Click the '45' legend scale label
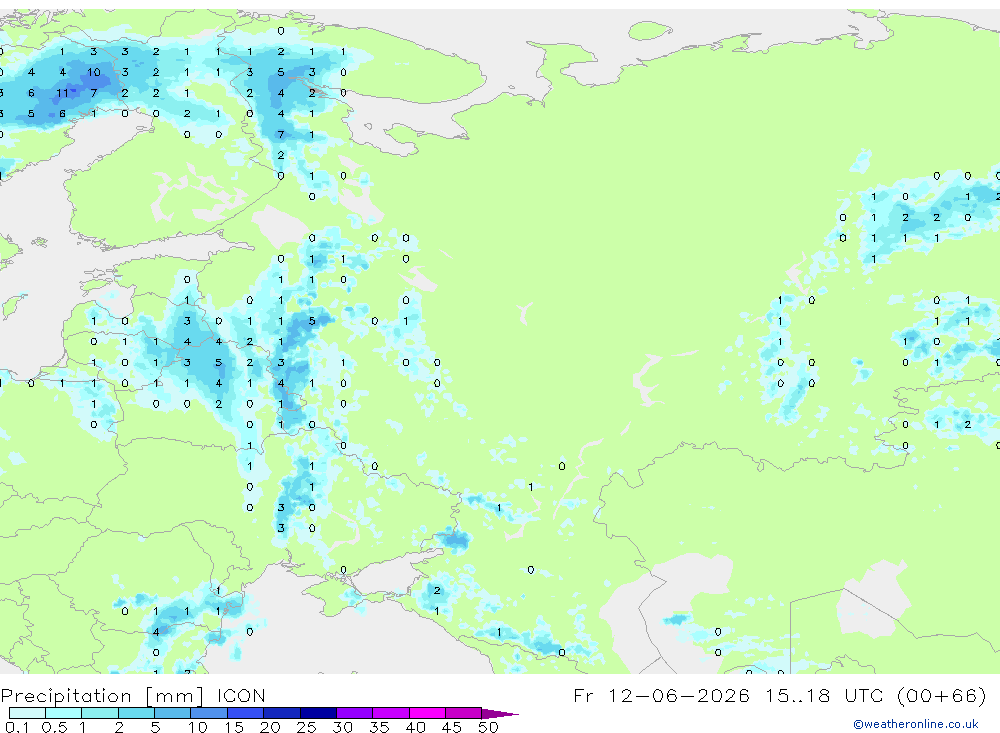 point(452,727)
